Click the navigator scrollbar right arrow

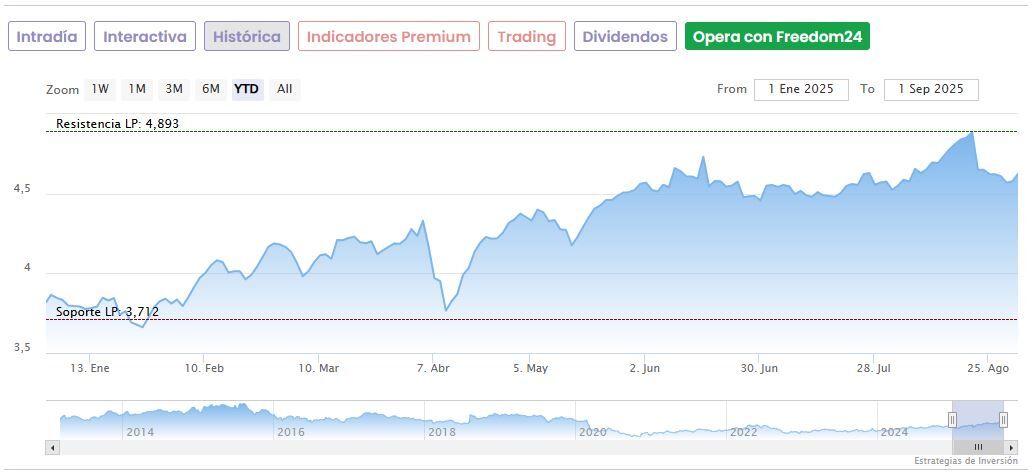tap(1011, 447)
